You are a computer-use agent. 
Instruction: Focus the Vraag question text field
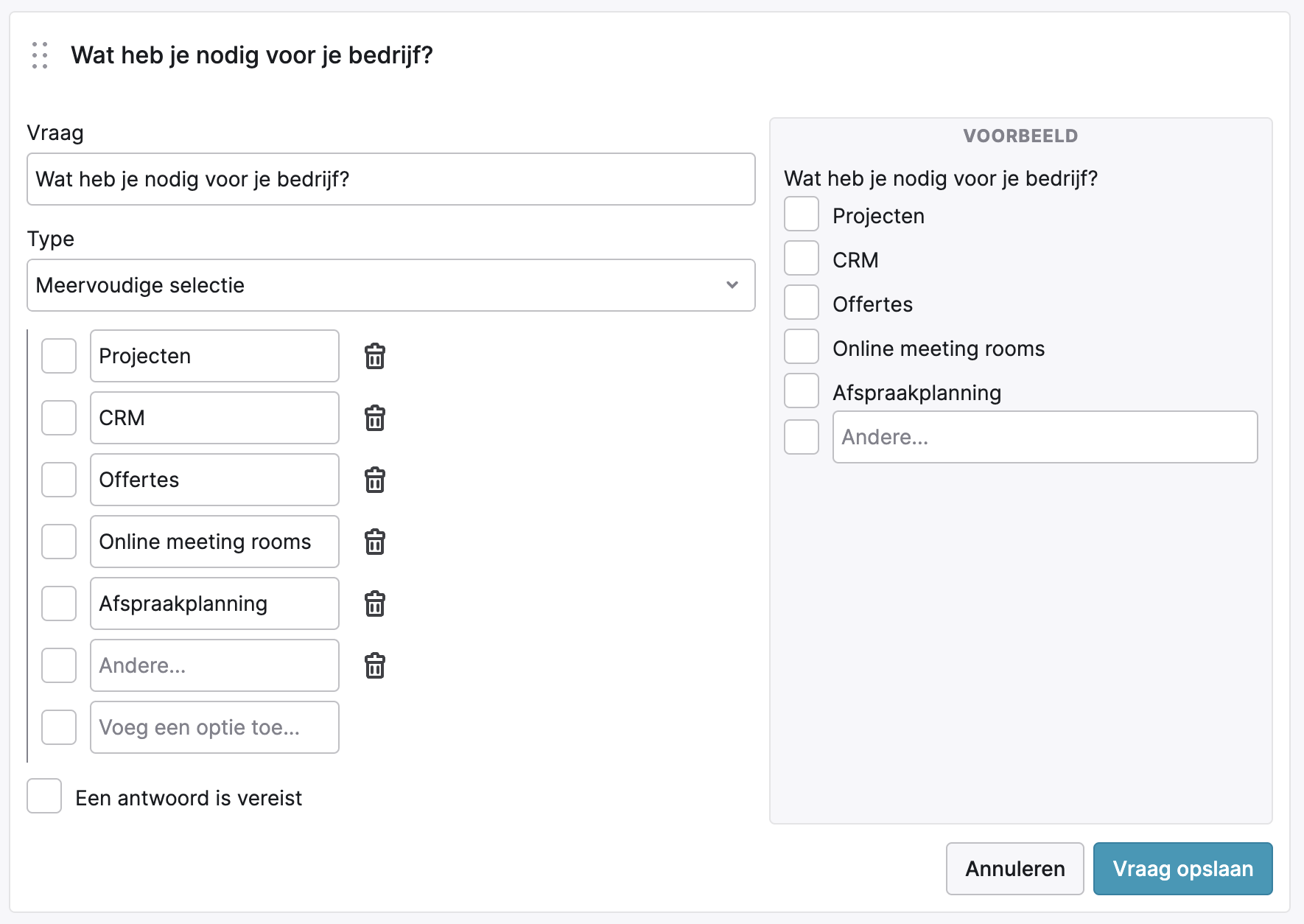pos(390,179)
